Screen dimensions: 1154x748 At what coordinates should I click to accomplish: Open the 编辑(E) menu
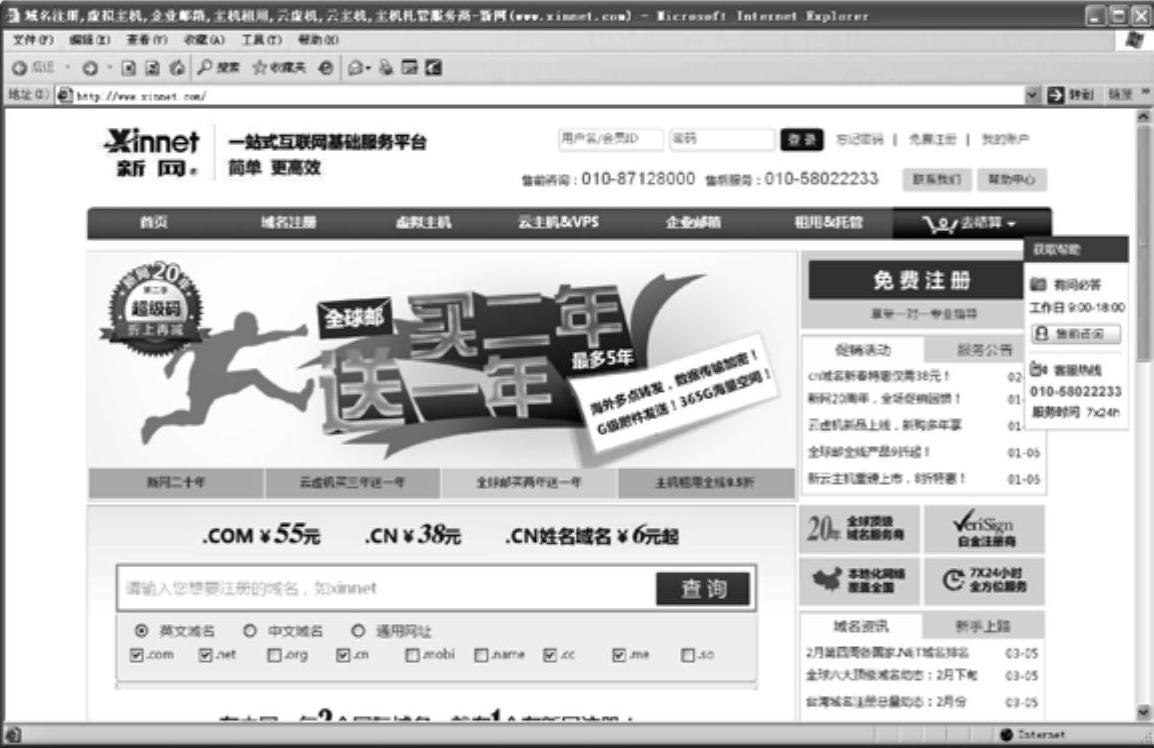coord(90,40)
